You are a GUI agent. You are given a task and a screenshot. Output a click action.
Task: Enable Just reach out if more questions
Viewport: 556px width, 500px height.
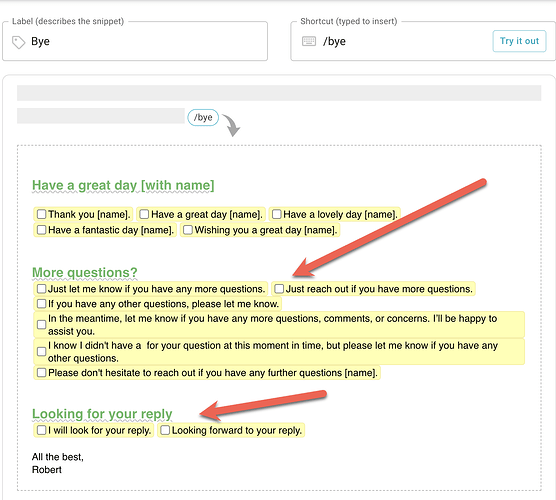pos(279,289)
